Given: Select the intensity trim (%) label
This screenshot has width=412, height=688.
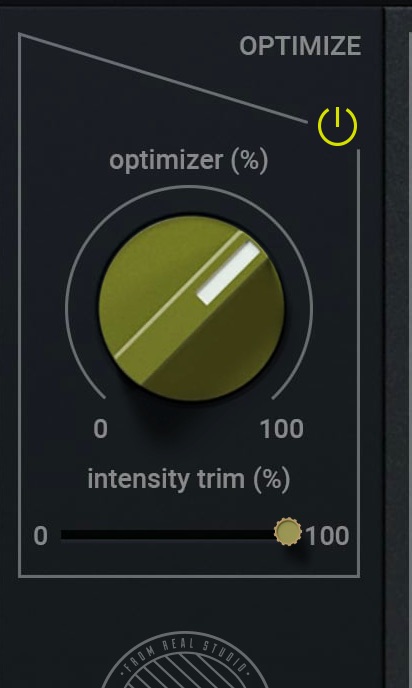Looking at the screenshot, I should [189, 479].
